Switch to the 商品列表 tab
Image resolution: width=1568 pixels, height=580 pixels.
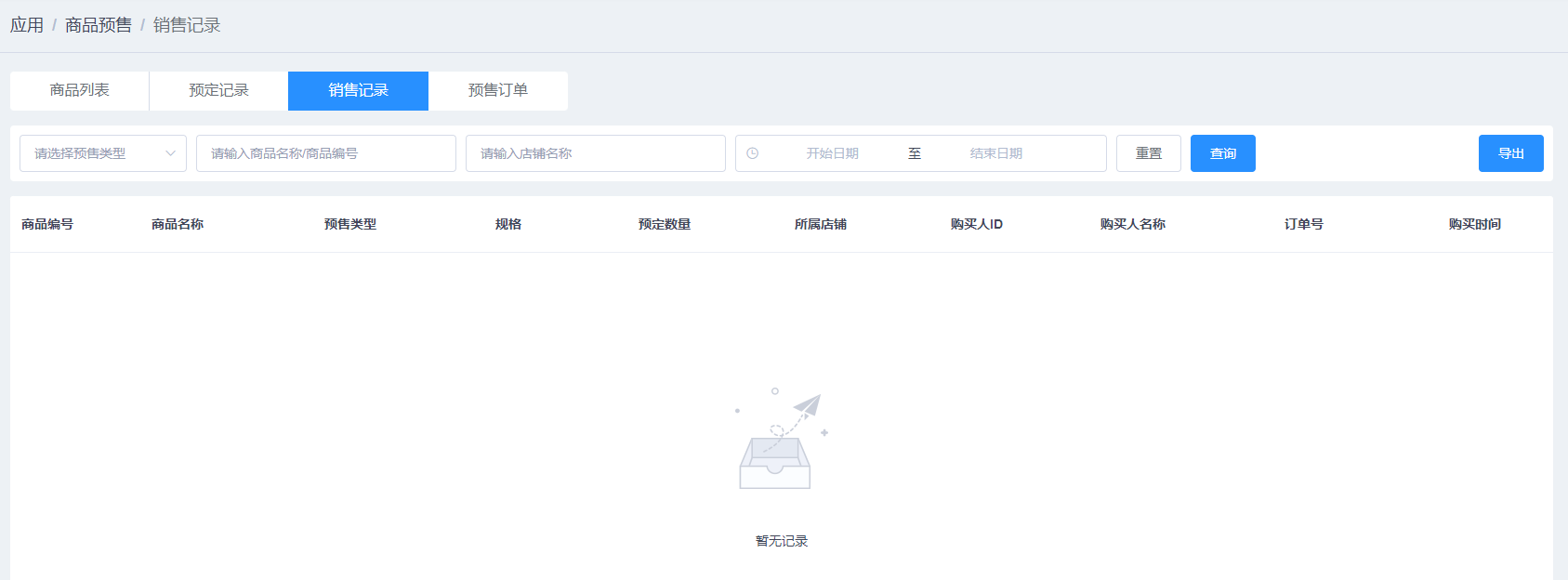pos(80,90)
